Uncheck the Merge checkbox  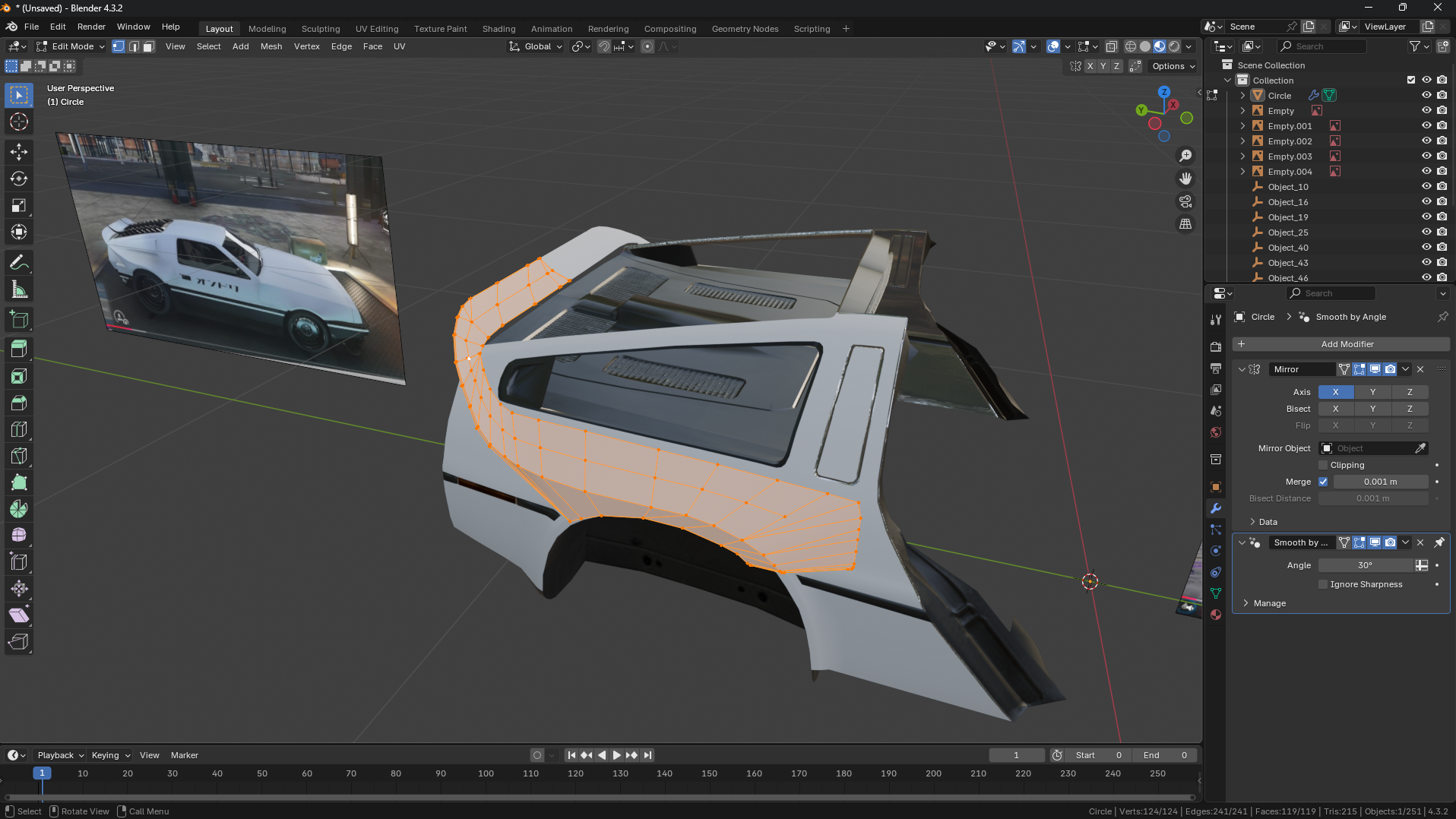[x=1323, y=482]
